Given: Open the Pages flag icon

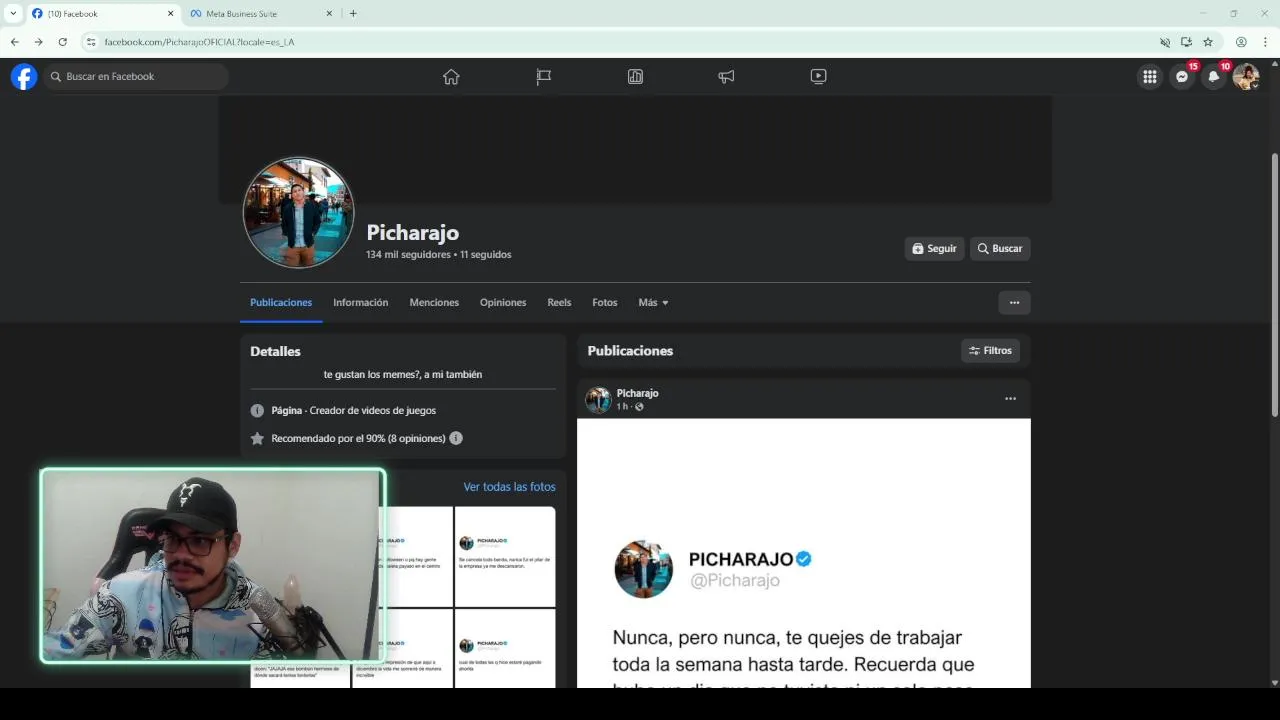Looking at the screenshot, I should tap(543, 76).
